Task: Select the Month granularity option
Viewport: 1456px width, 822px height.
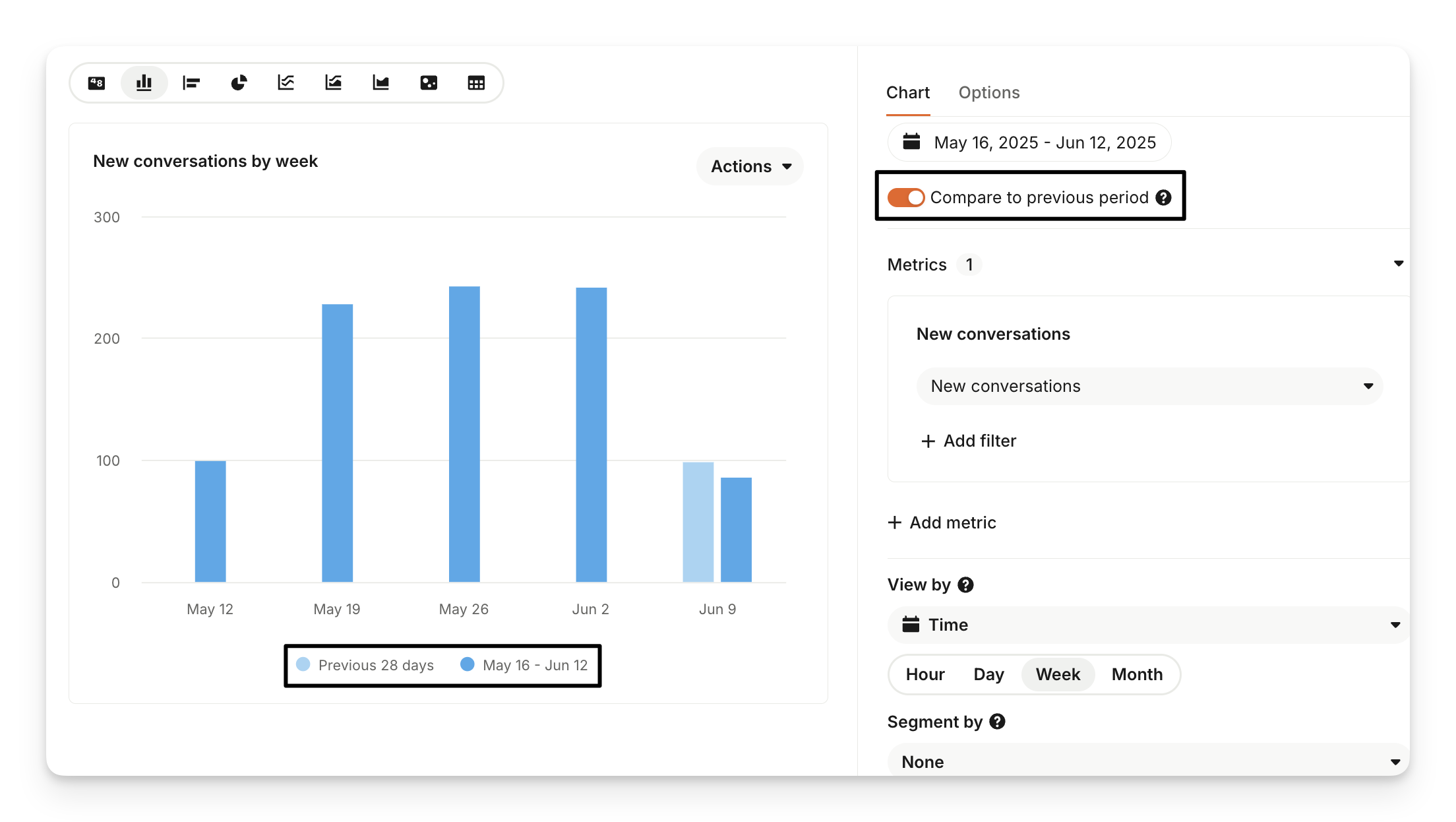Action: point(1137,674)
